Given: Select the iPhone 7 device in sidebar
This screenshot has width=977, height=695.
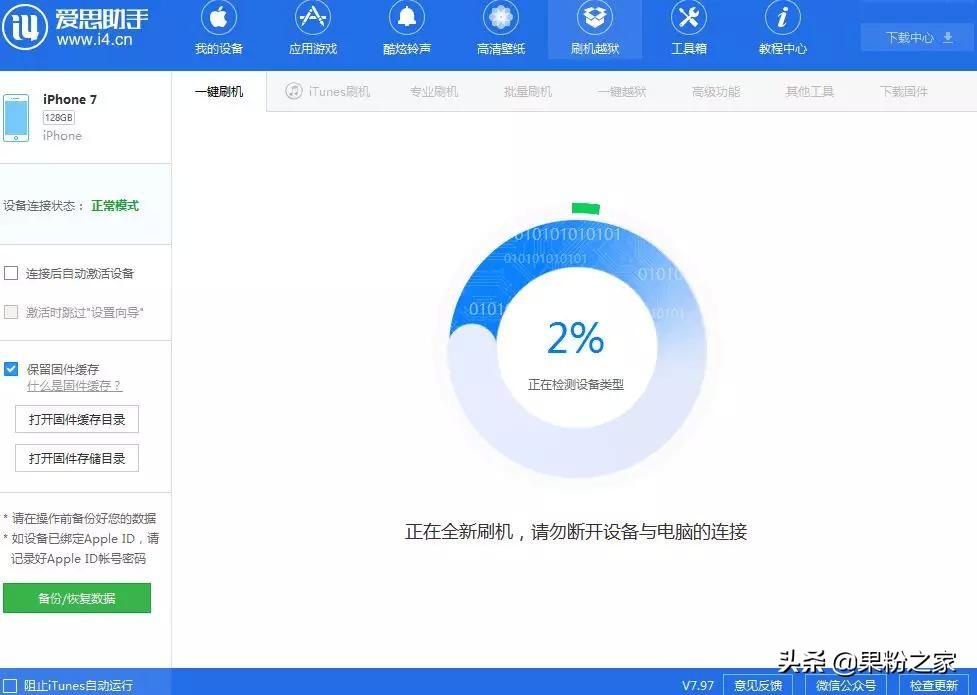Looking at the screenshot, I should (x=70, y=115).
